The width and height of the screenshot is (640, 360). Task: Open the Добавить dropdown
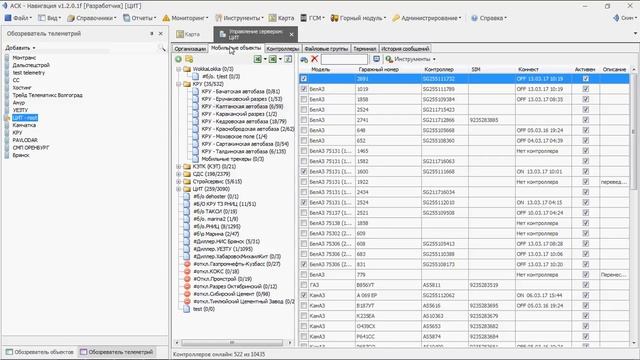point(20,48)
